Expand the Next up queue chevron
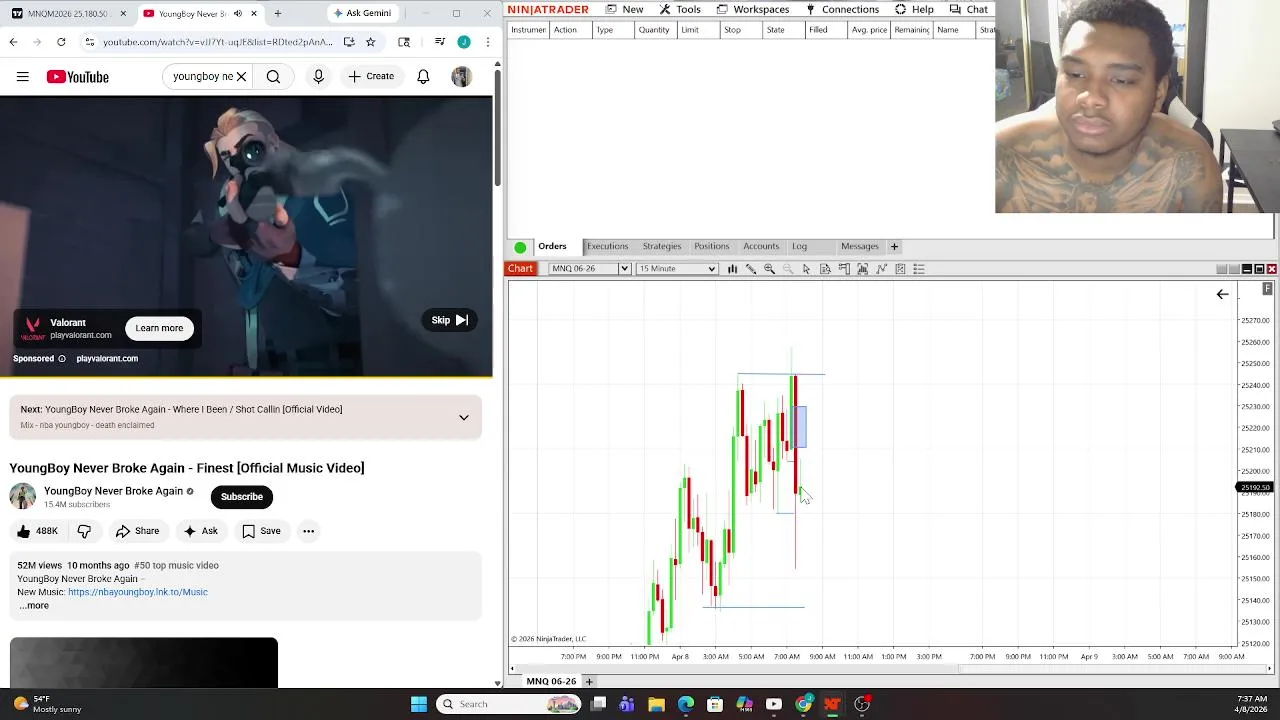Screen dimensions: 1280x720 tap(464, 417)
